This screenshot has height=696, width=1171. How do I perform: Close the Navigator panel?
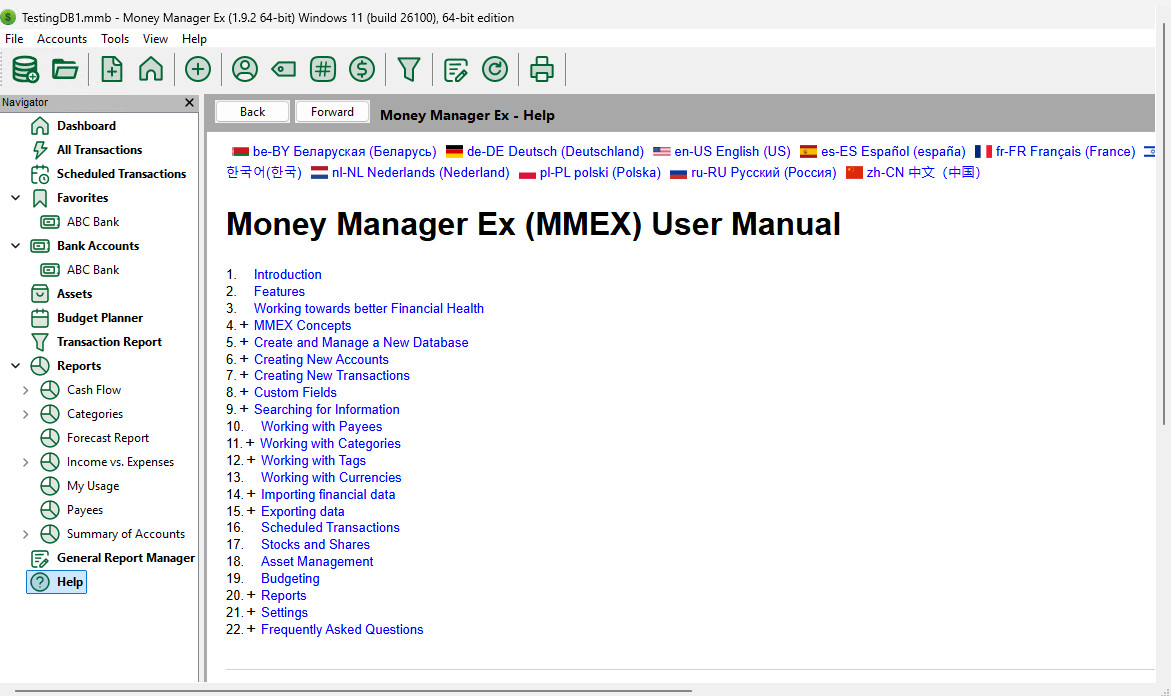coord(189,102)
